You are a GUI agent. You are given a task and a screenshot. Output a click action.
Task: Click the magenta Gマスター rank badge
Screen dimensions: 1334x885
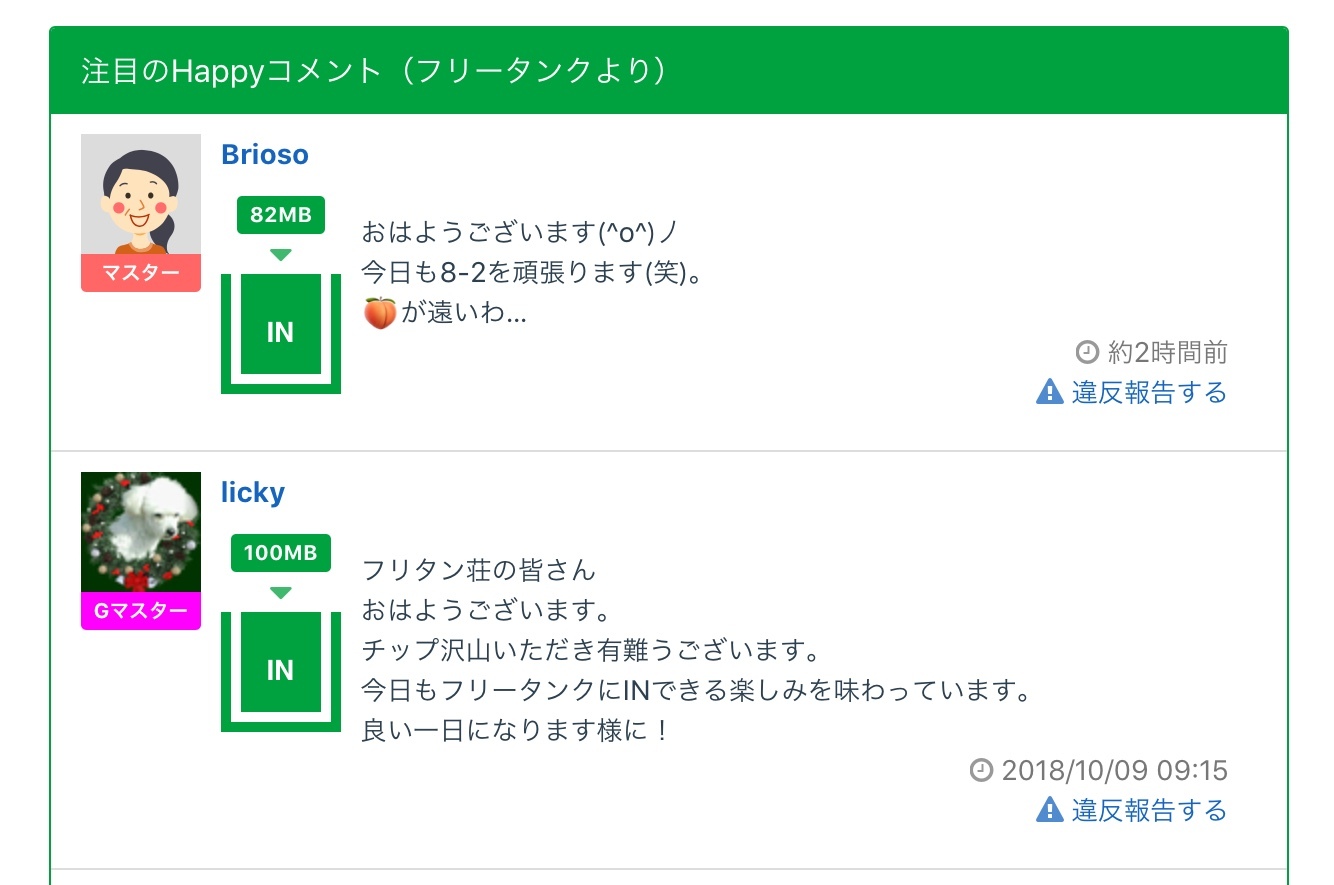pos(141,611)
